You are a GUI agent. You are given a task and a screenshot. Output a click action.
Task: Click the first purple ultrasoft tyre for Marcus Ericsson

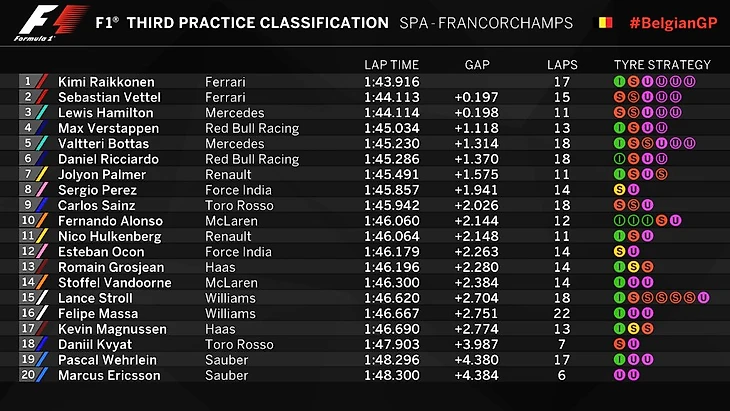619,375
